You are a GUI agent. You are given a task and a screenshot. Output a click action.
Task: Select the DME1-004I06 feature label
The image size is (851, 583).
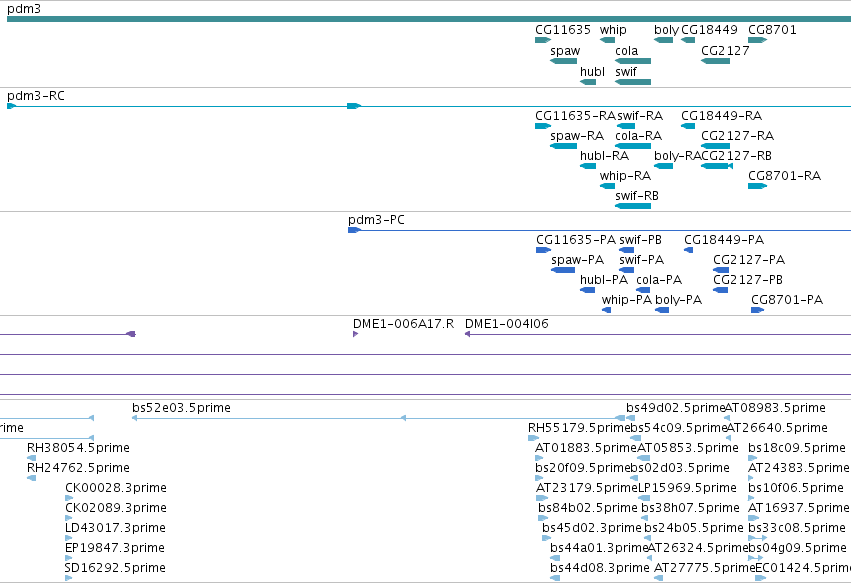[x=507, y=324]
